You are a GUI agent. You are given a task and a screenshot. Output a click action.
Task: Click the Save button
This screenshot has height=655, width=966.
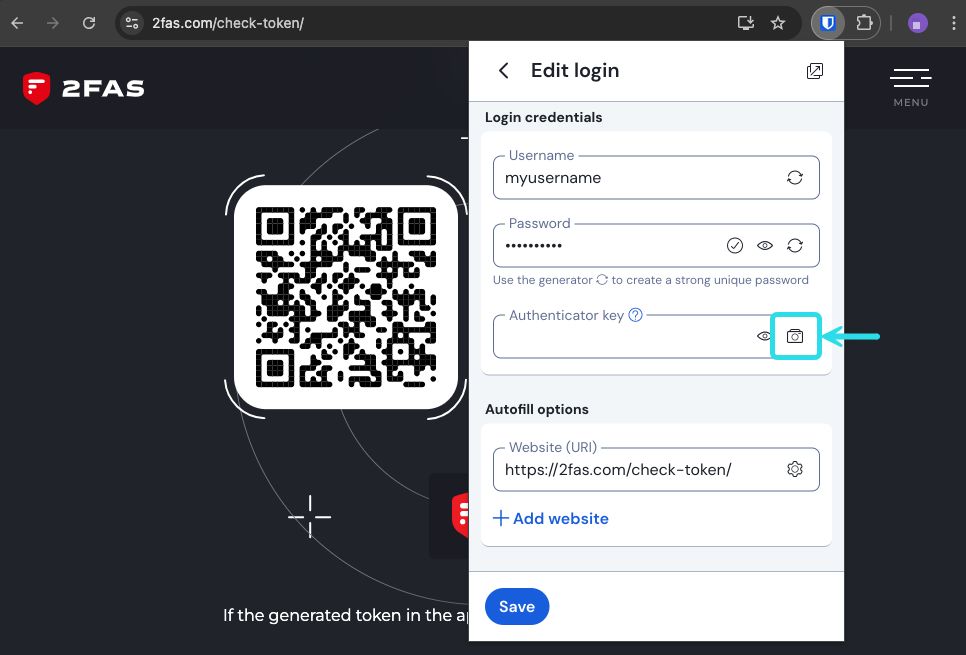tap(517, 606)
